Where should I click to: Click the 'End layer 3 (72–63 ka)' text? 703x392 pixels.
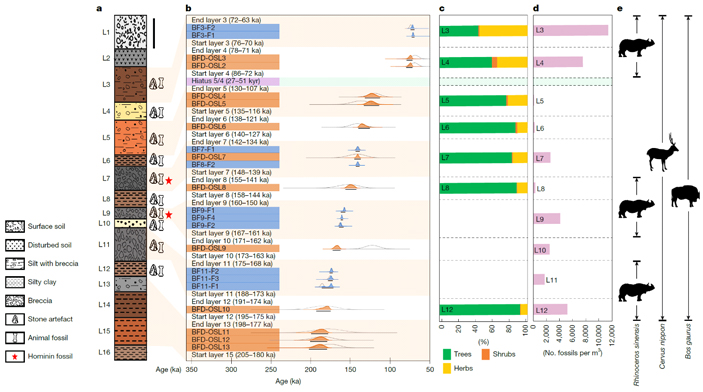pos(226,20)
